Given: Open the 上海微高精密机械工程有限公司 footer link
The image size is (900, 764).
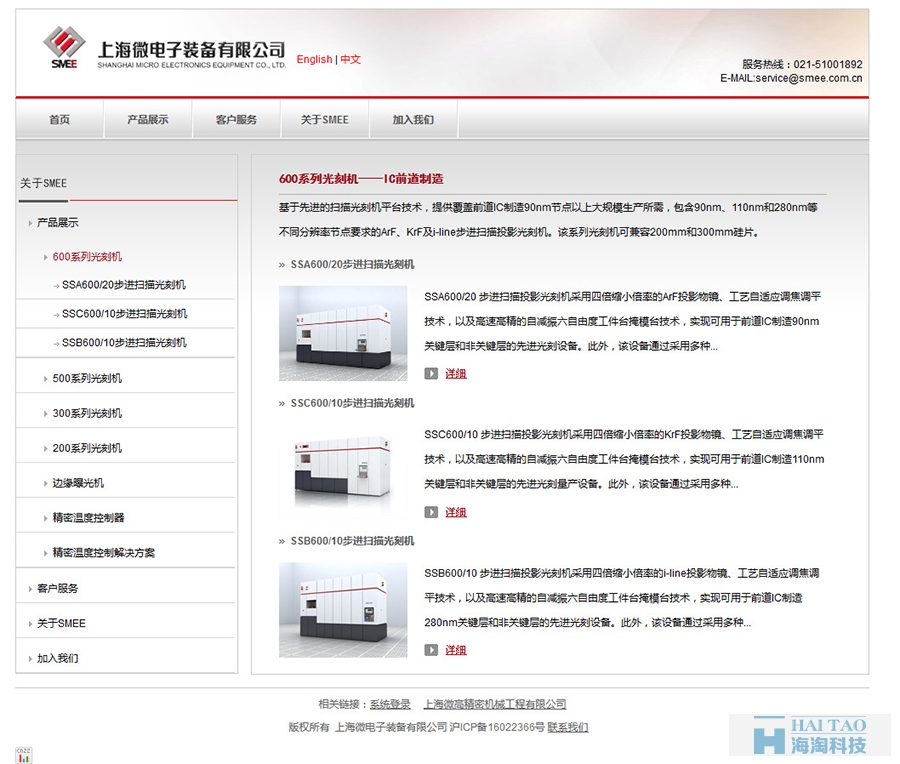Looking at the screenshot, I should (495, 704).
